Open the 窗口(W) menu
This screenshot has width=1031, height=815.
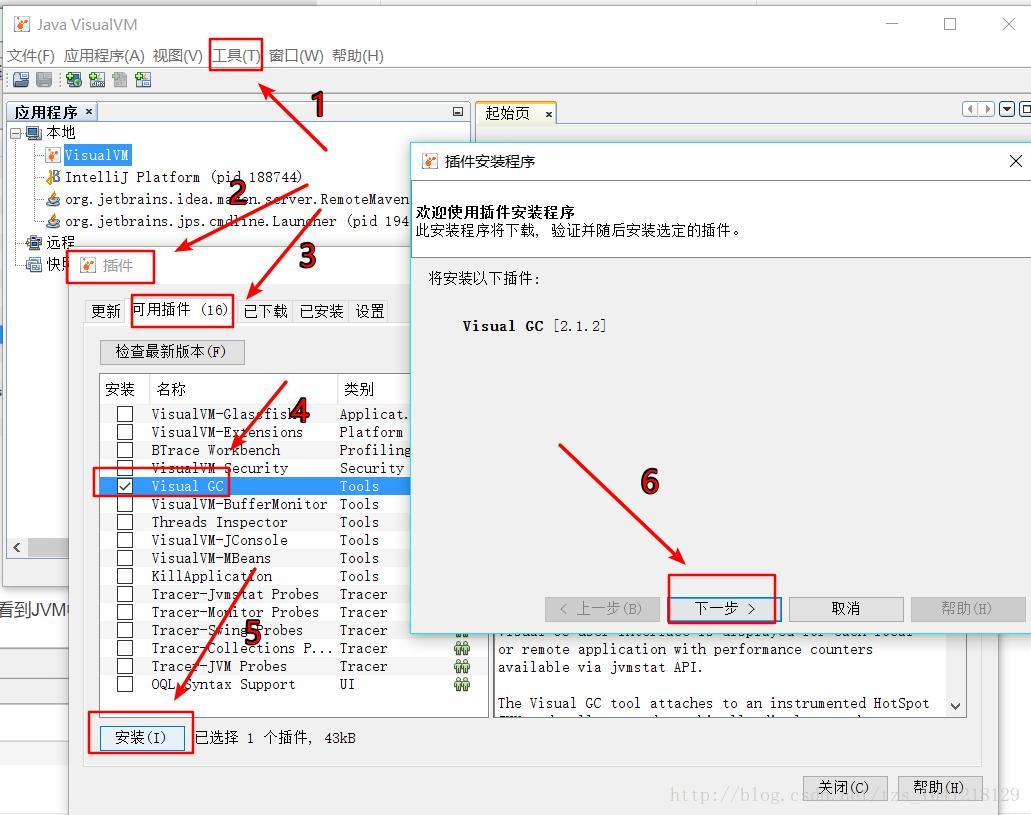click(x=296, y=56)
